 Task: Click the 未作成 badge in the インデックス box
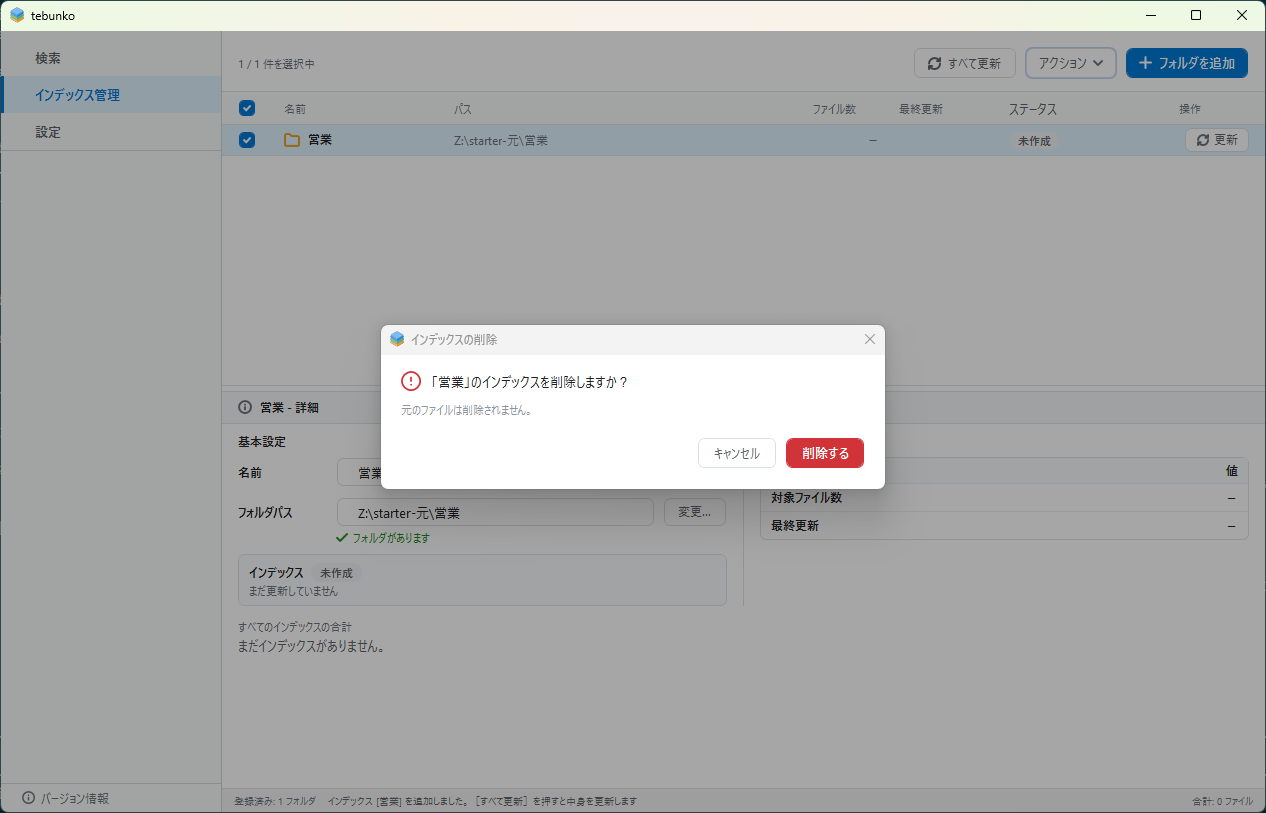[336, 573]
